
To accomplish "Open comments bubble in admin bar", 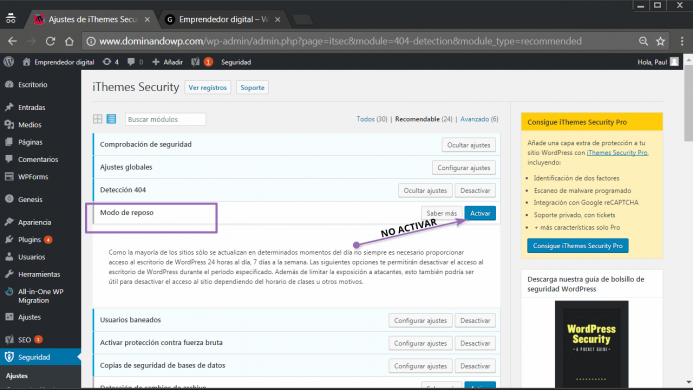I will (135, 62).
